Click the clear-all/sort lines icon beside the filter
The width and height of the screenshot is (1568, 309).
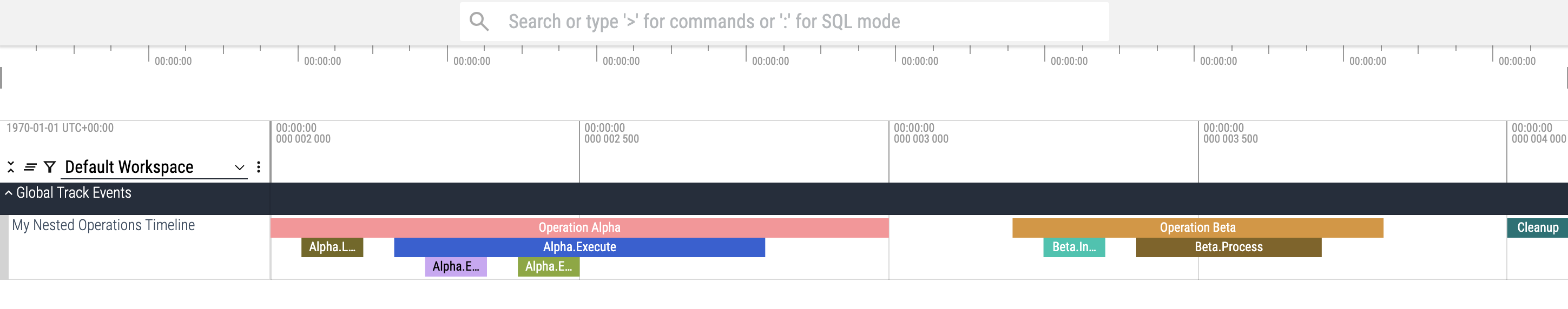click(x=30, y=167)
